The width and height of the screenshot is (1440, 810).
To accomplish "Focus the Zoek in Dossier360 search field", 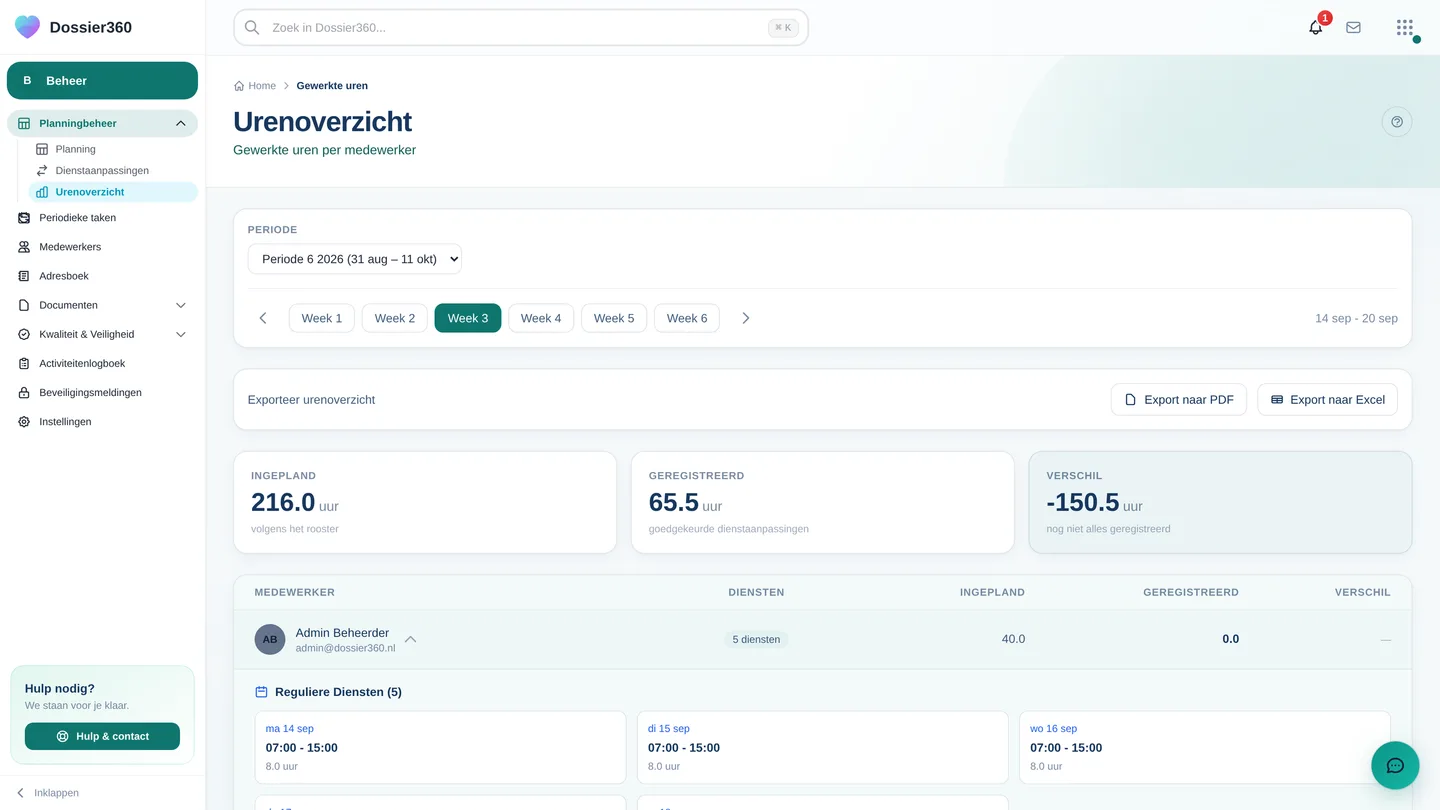I will tap(520, 28).
